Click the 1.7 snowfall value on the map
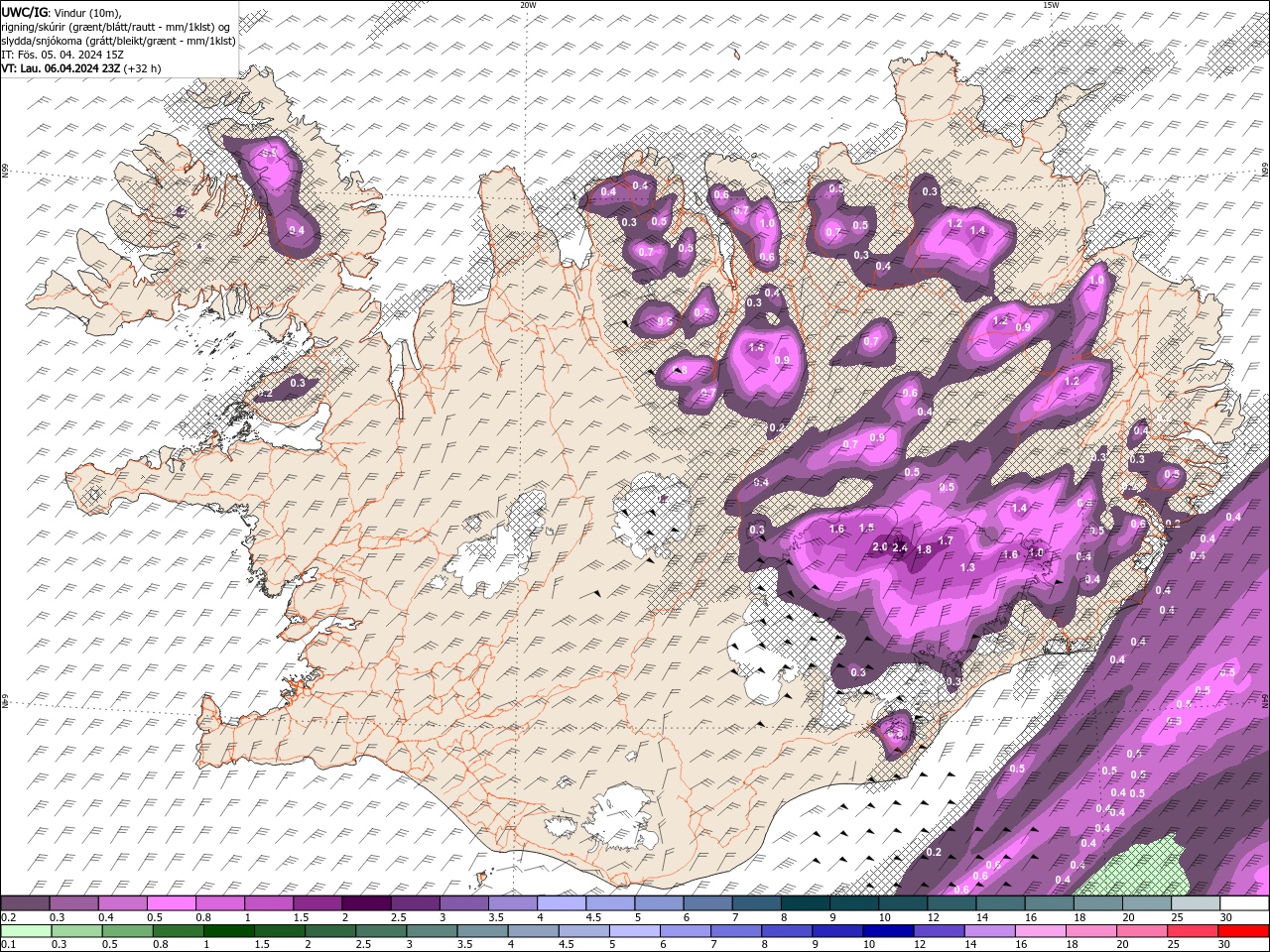 pos(946,541)
